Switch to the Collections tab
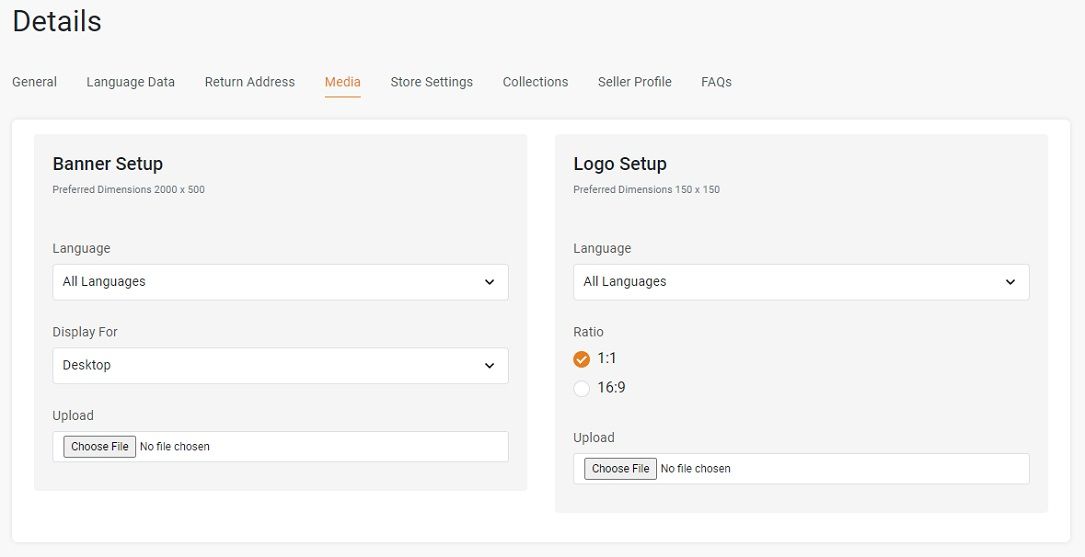Screen dimensions: 1085x557 pyautogui.click(x=536, y=82)
